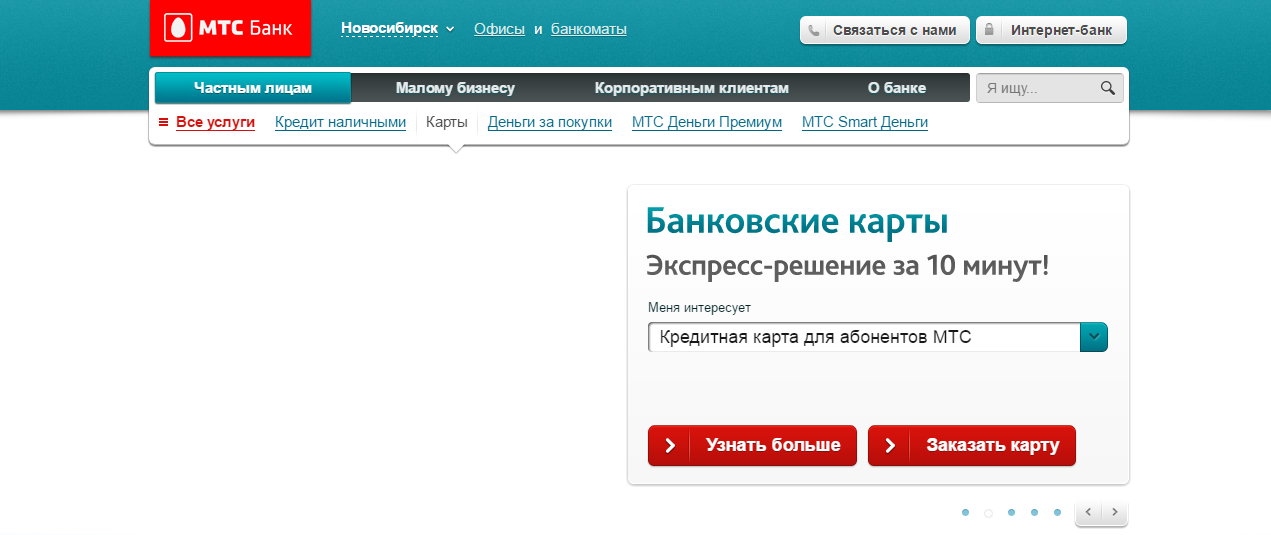
Task: Click the Интернет-банк button
Action: pos(1051,30)
